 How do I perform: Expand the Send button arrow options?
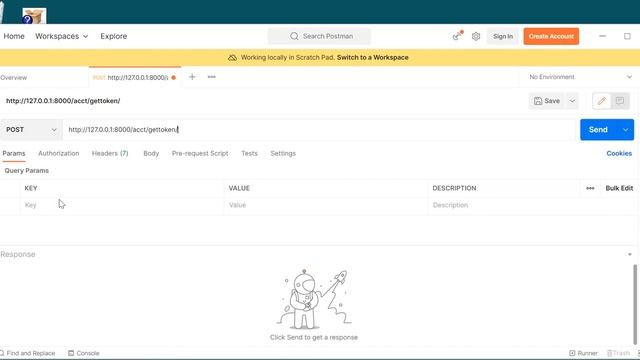625,130
